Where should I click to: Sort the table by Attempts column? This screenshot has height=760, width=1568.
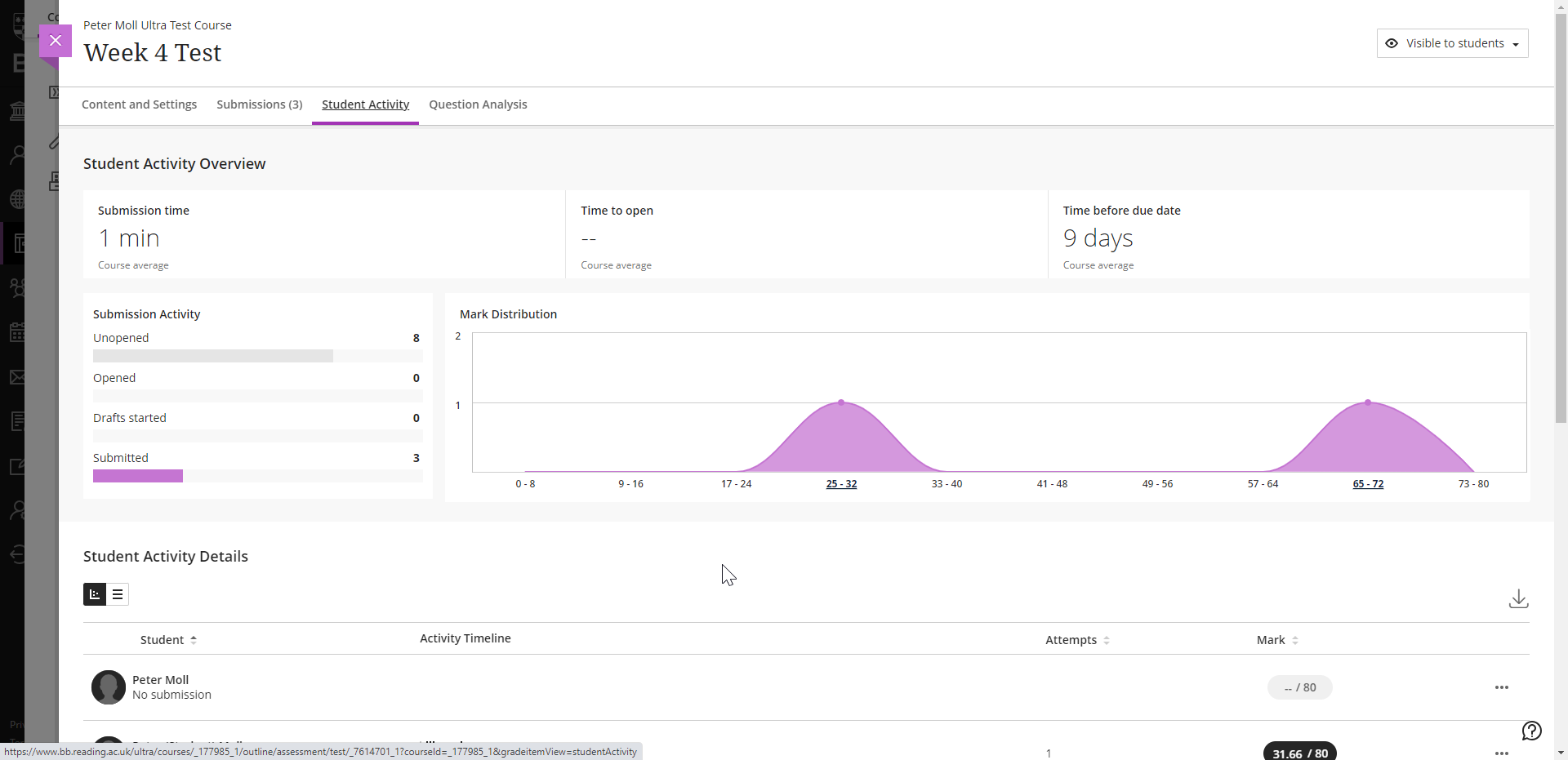1076,640
